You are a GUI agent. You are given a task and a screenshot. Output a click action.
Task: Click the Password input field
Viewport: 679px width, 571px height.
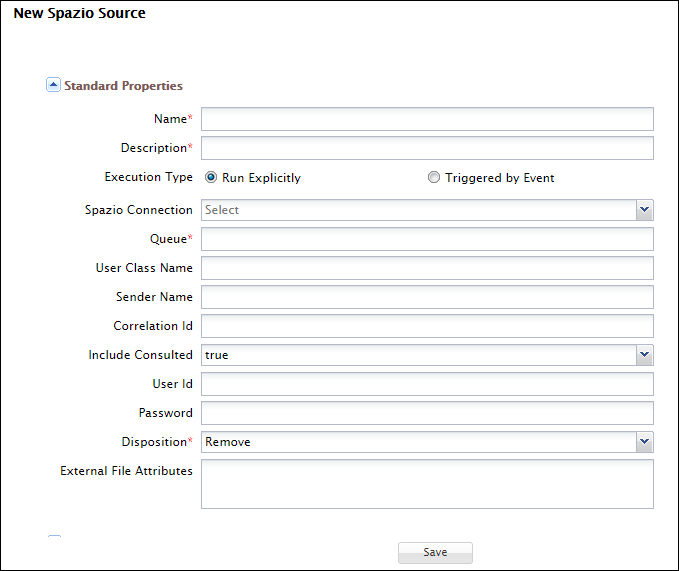point(427,413)
